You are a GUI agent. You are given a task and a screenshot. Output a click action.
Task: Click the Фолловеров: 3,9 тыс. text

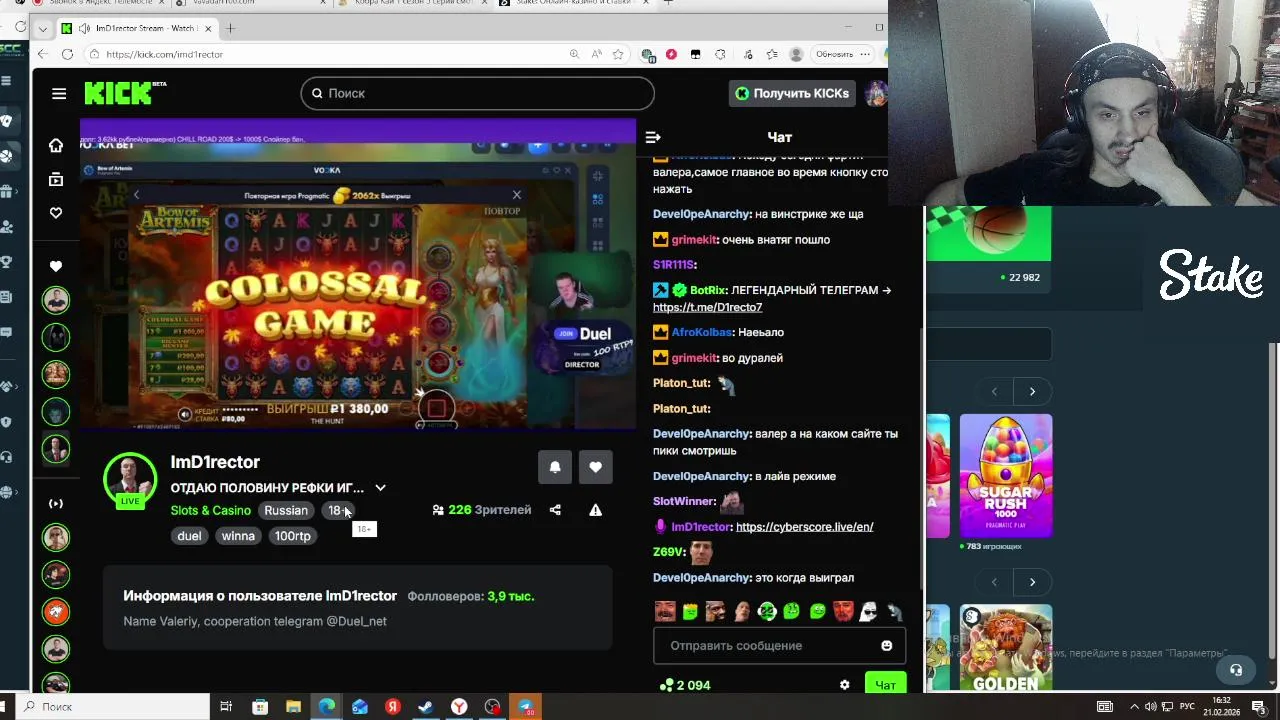click(471, 596)
